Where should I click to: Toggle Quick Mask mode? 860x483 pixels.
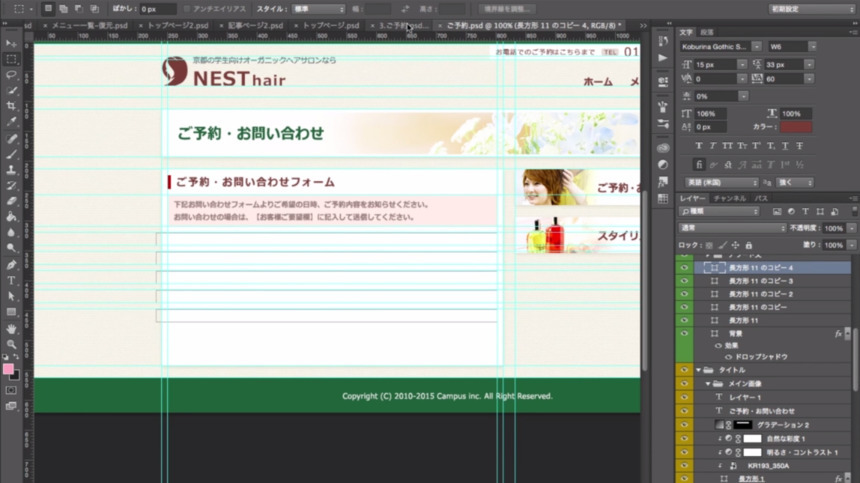[11, 390]
